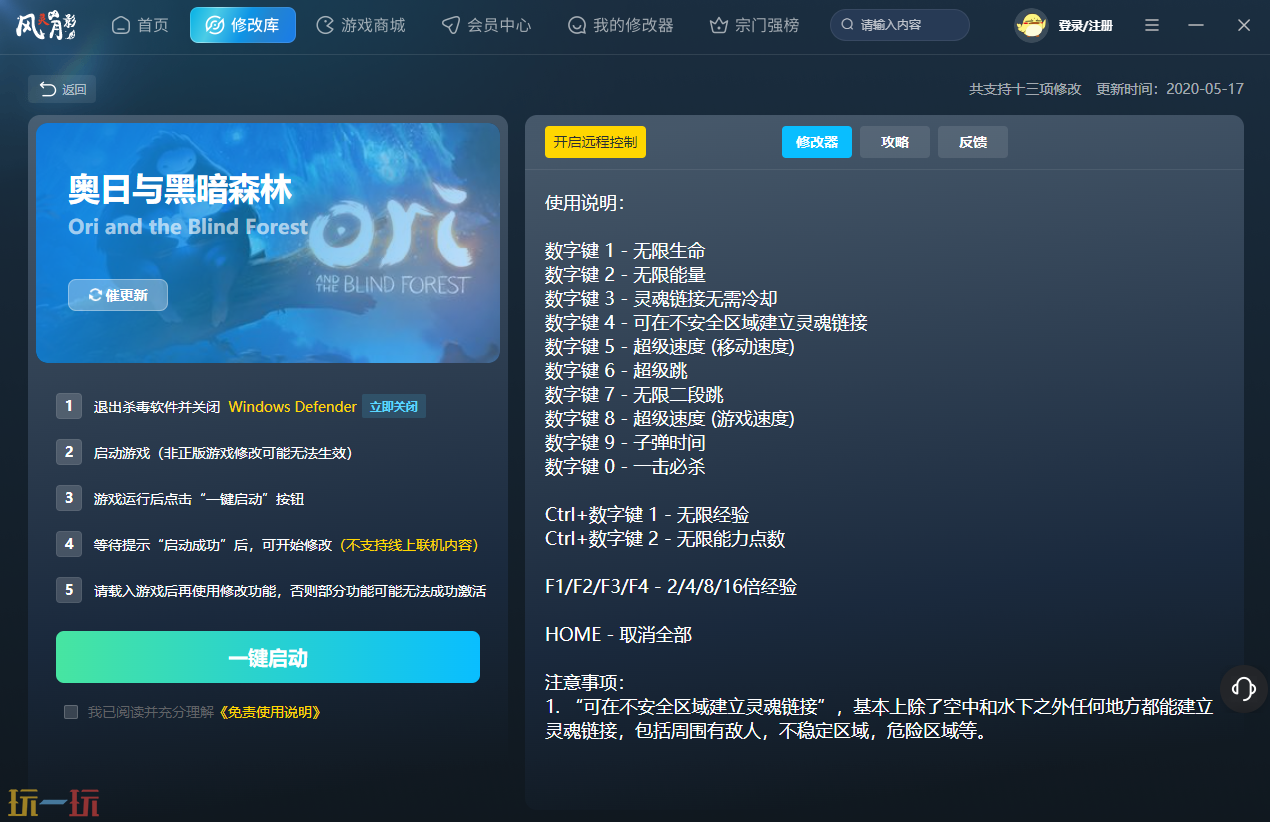This screenshot has height=822, width=1270.
Task: Minimize the window
Action: coord(1196,25)
